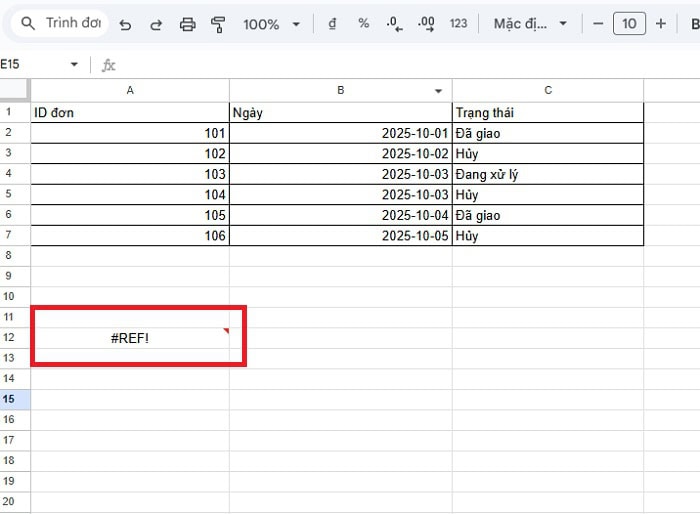Click the undo arrow icon
Image resolution: width=700 pixels, height=514 pixels.
click(125, 25)
